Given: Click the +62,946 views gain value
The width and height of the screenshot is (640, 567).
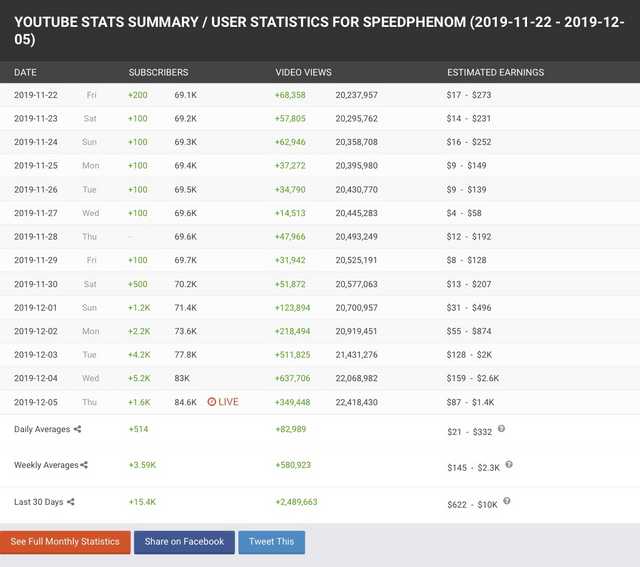Looking at the screenshot, I should (x=290, y=142).
